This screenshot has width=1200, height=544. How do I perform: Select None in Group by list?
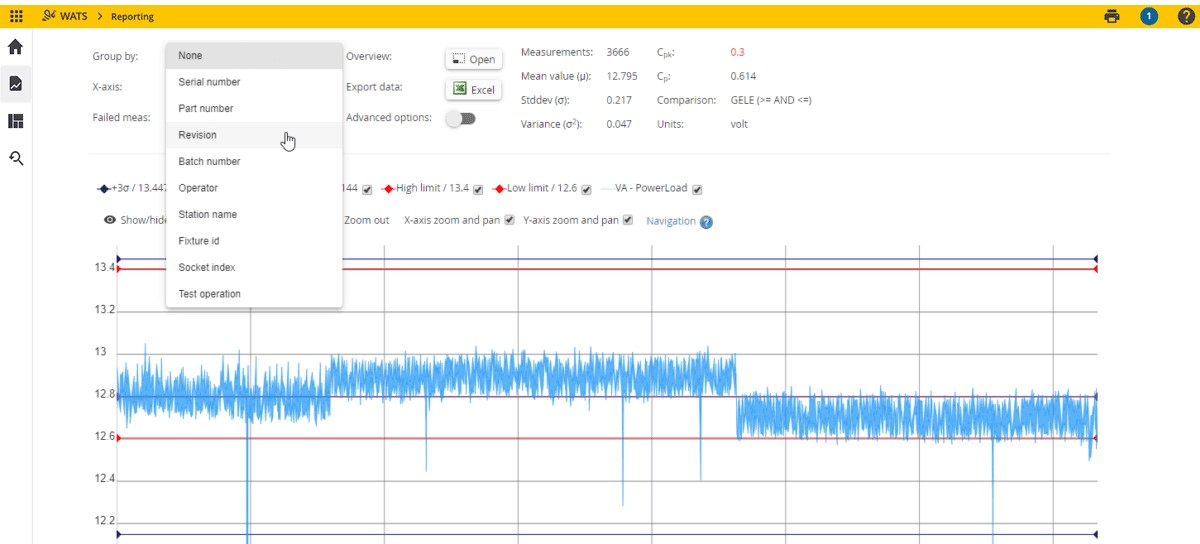tap(254, 56)
